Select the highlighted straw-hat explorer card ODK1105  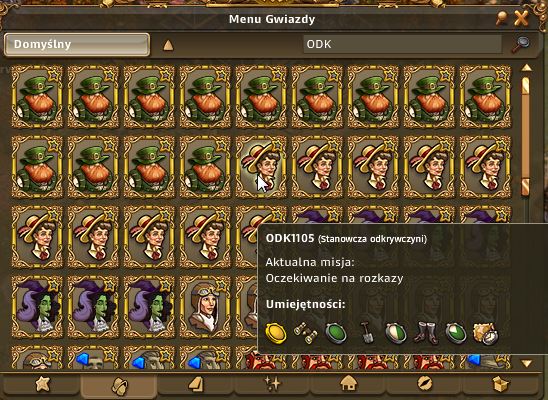pos(261,167)
